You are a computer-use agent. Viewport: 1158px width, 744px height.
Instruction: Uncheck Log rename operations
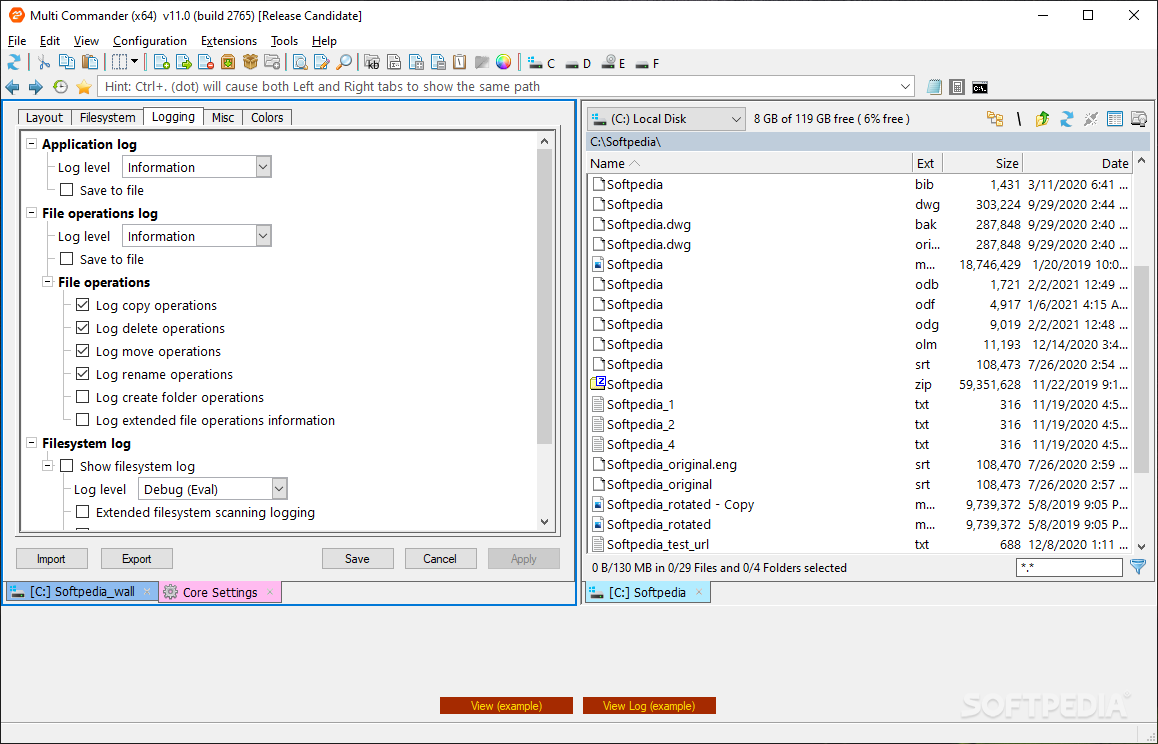[x=83, y=373]
